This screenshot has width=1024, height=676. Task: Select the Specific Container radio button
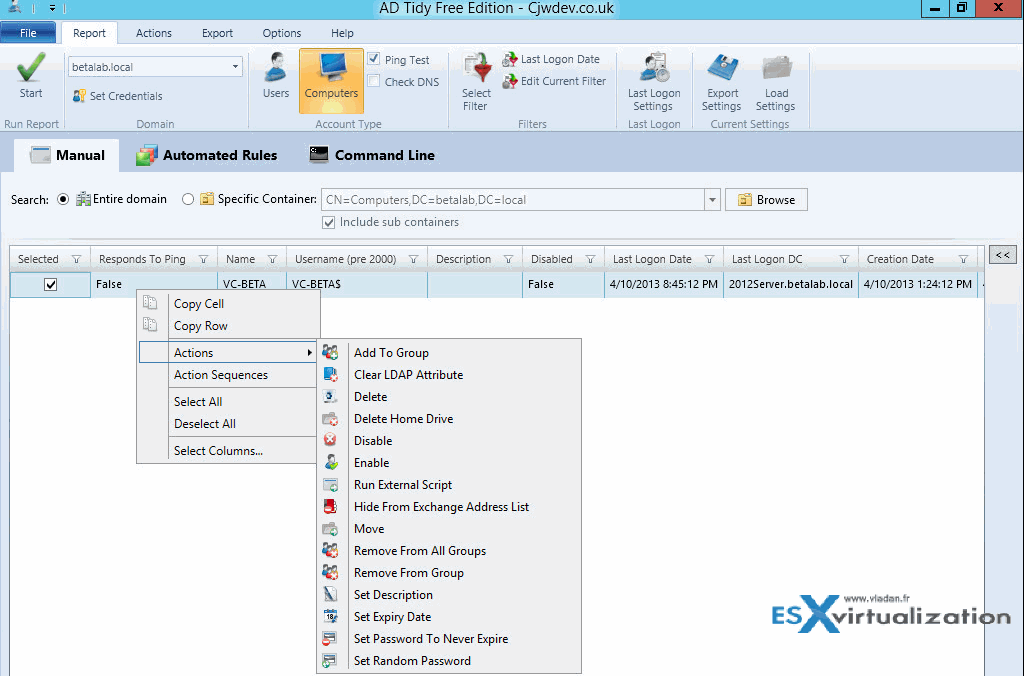[x=188, y=199]
